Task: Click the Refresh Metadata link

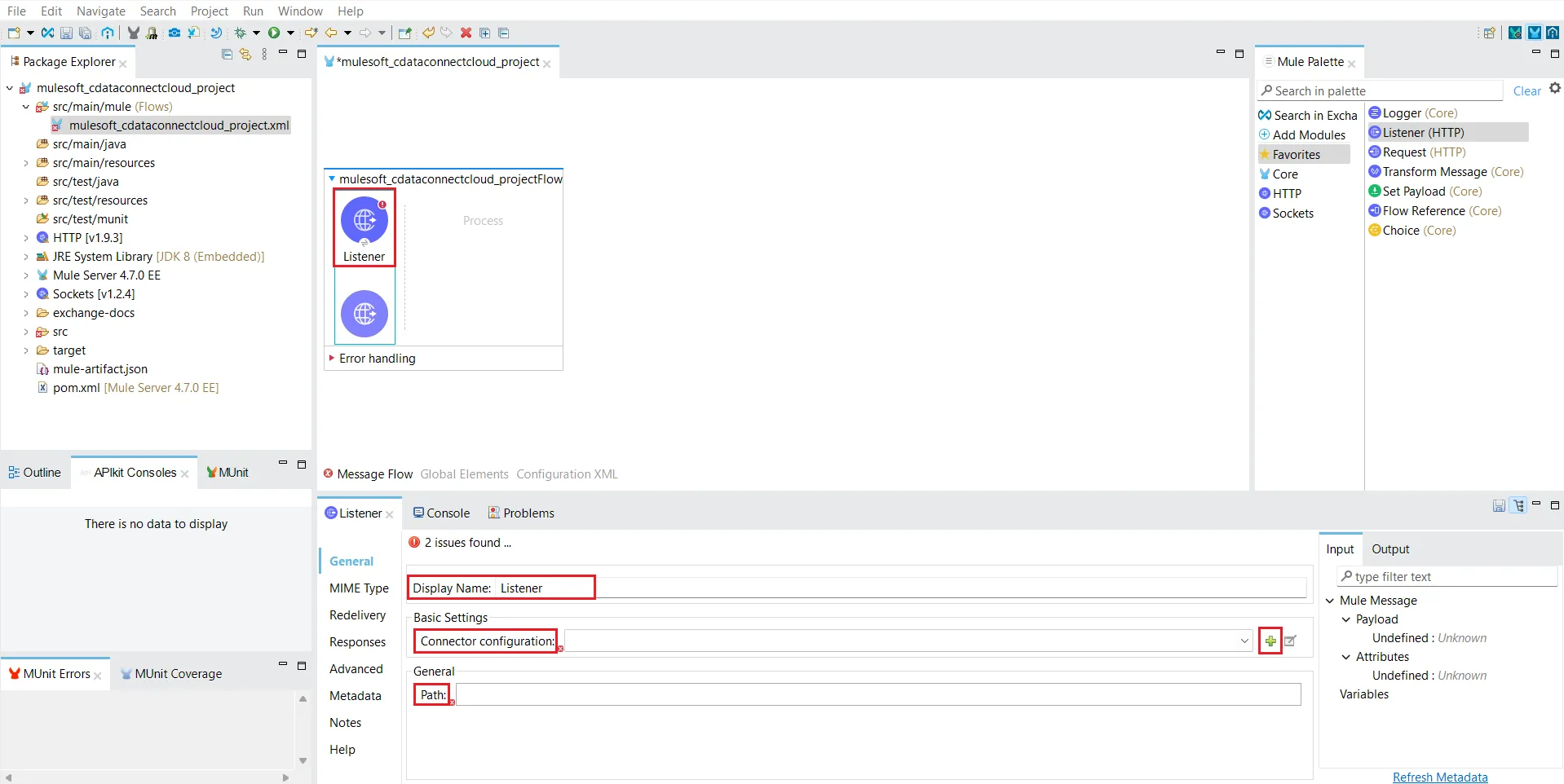Action: point(1439,777)
